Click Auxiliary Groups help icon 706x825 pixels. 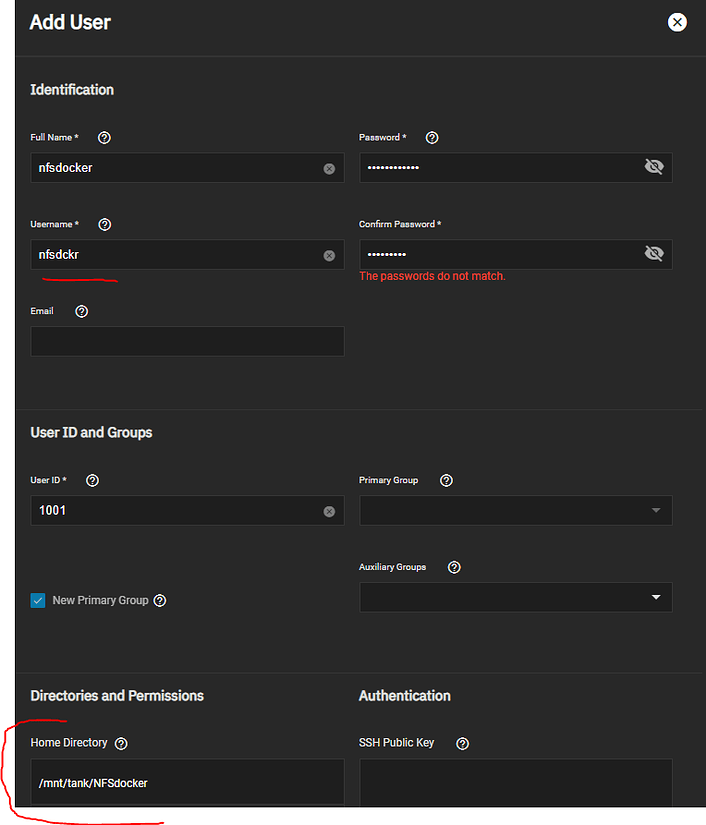coord(454,567)
